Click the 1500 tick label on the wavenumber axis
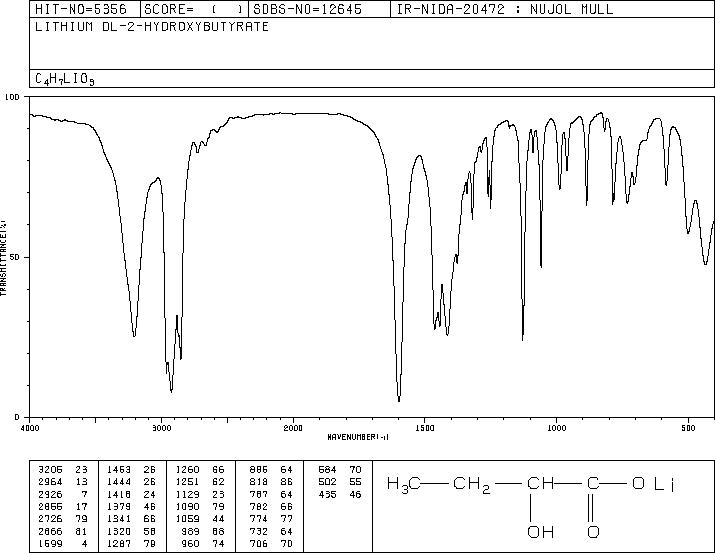This screenshot has width=715, height=553. click(425, 428)
